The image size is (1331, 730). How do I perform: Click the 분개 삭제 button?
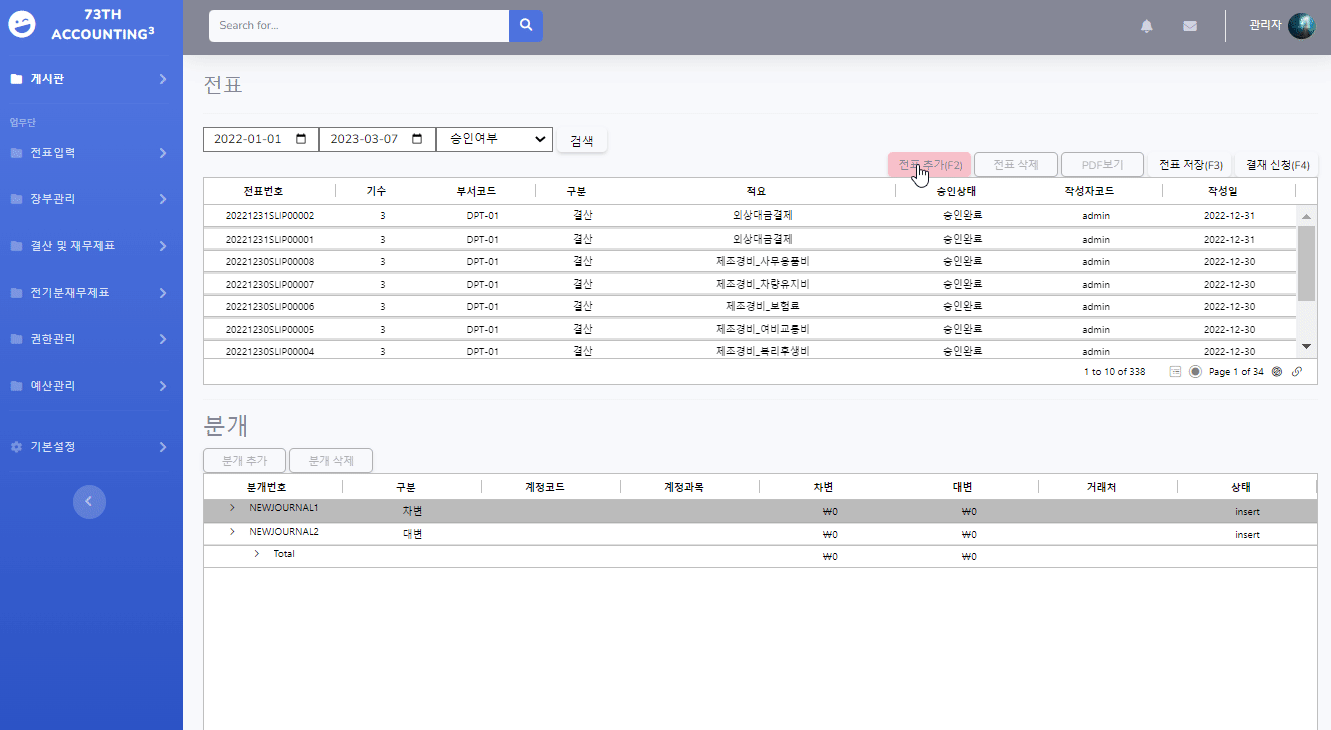click(x=331, y=461)
